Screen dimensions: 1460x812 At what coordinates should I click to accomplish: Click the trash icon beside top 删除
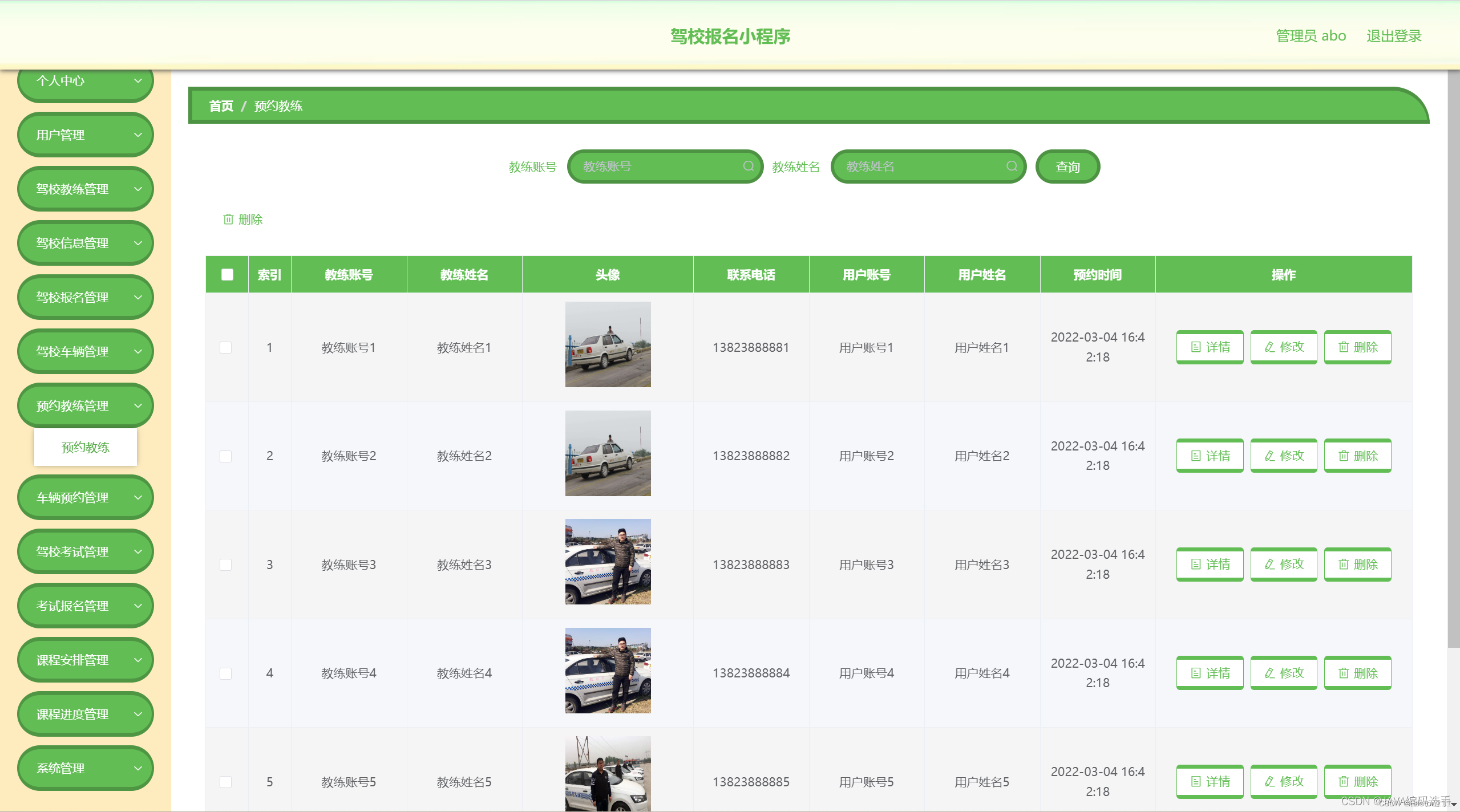[x=228, y=219]
